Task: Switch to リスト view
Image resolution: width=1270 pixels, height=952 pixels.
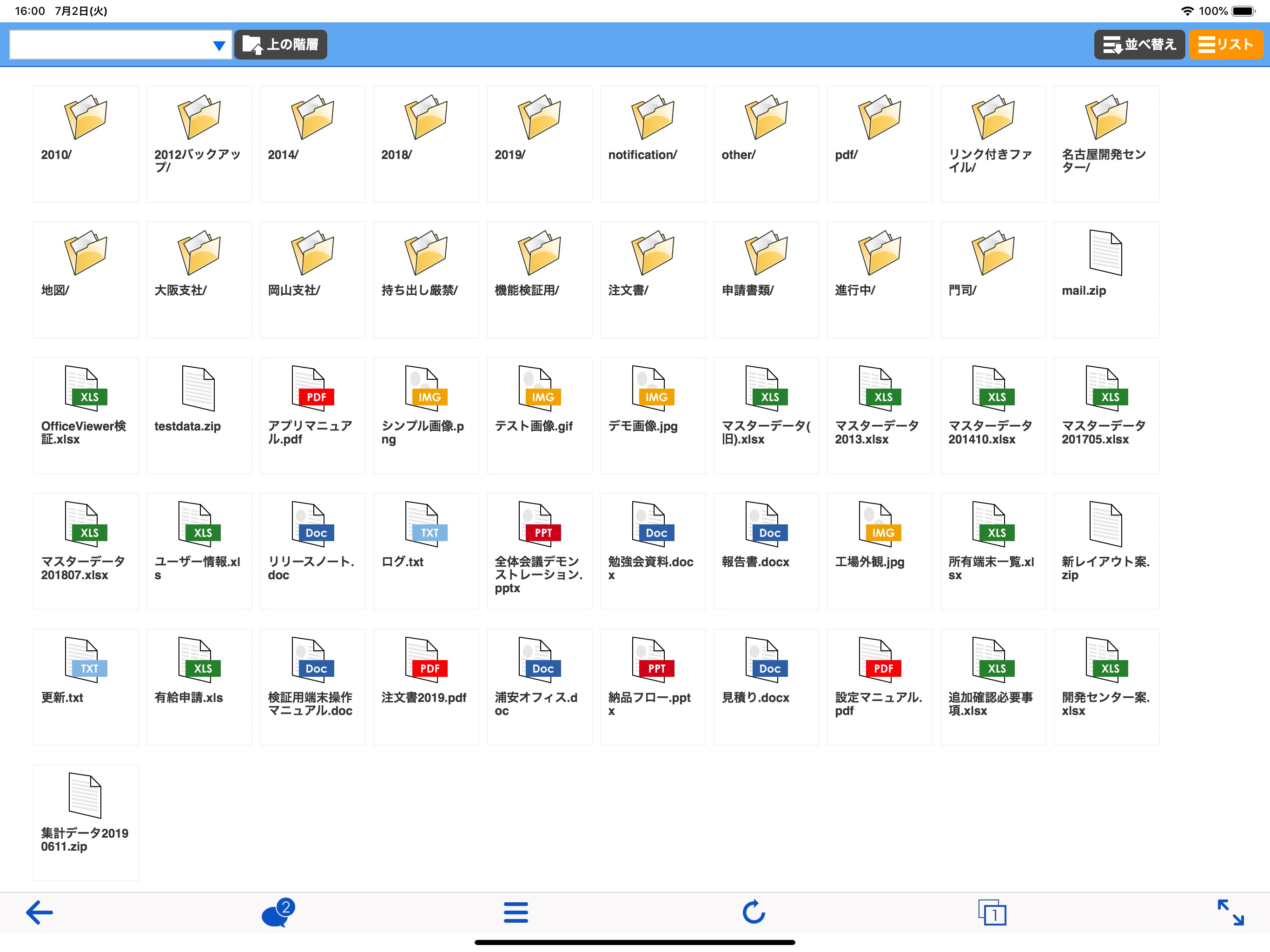Action: click(1225, 45)
